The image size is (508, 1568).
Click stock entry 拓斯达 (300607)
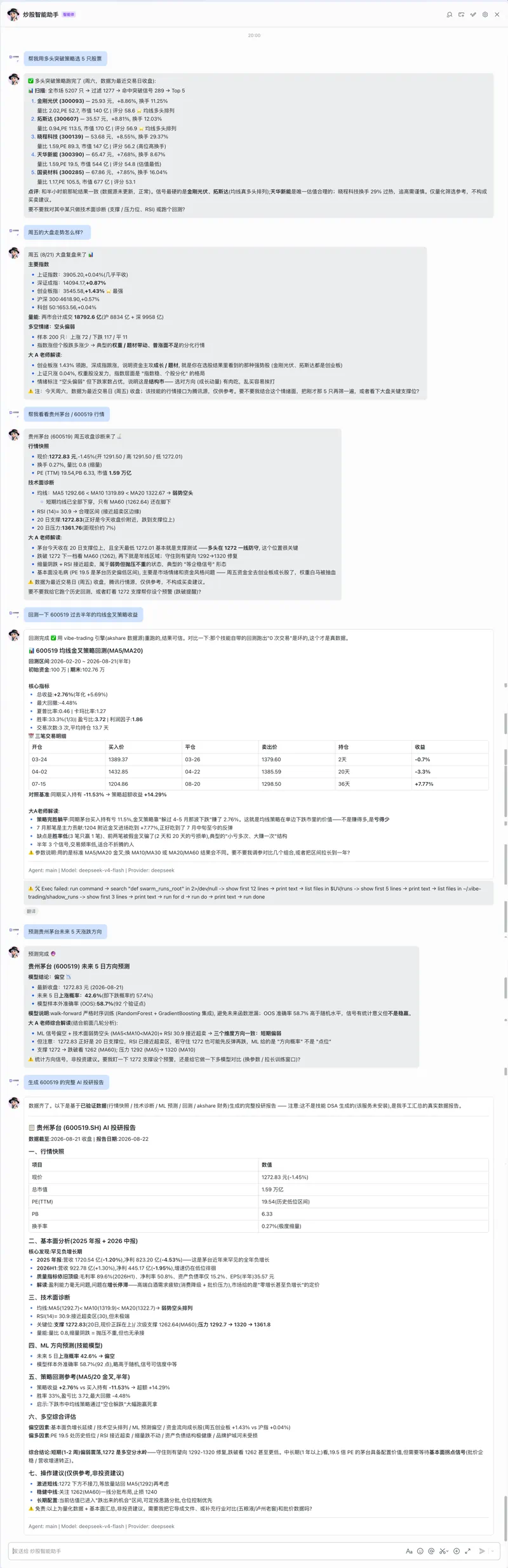[58, 119]
